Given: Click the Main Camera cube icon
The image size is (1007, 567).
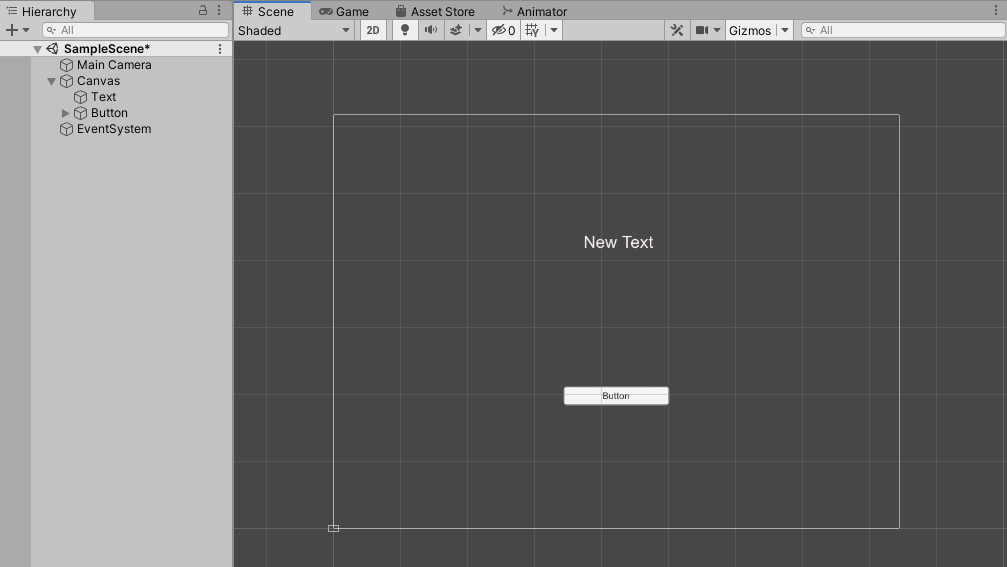Looking at the screenshot, I should pos(66,65).
